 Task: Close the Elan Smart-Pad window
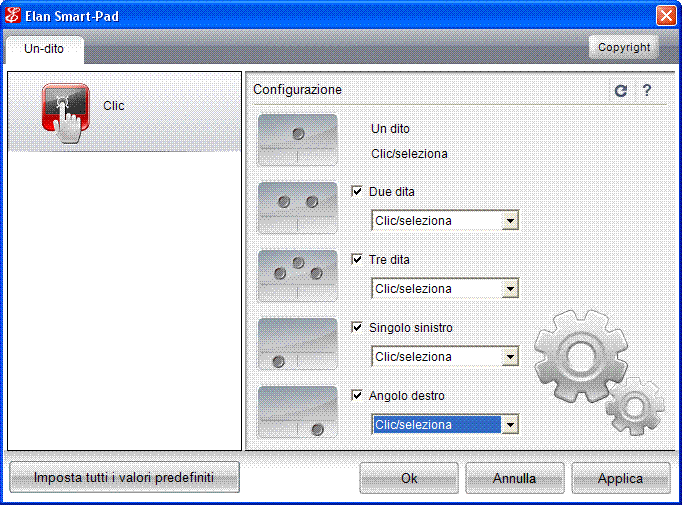[x=666, y=16]
